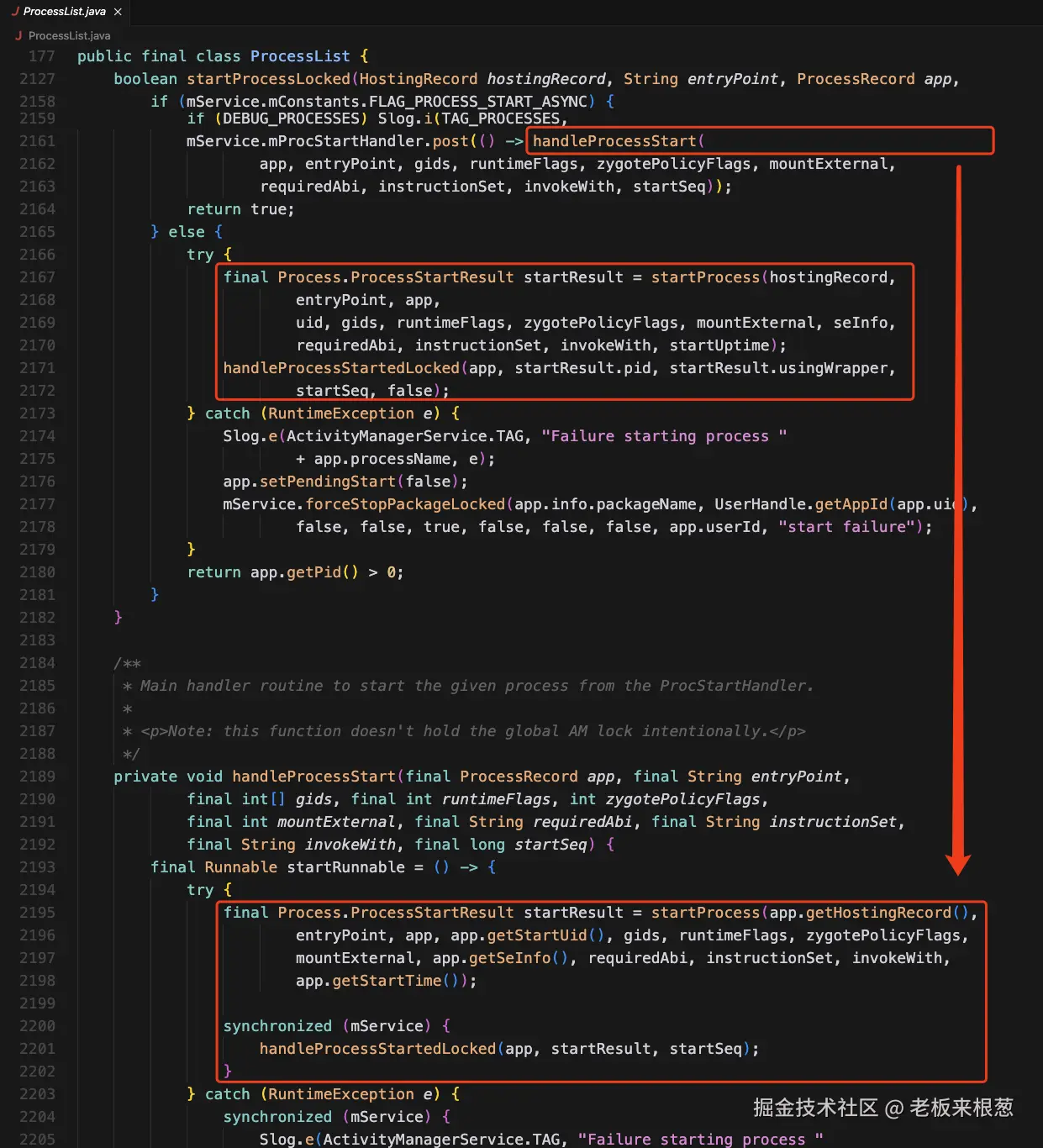Screen dimensions: 1043x1148
Task: Click handleProcessStart call on line 2161
Action: click(614, 141)
